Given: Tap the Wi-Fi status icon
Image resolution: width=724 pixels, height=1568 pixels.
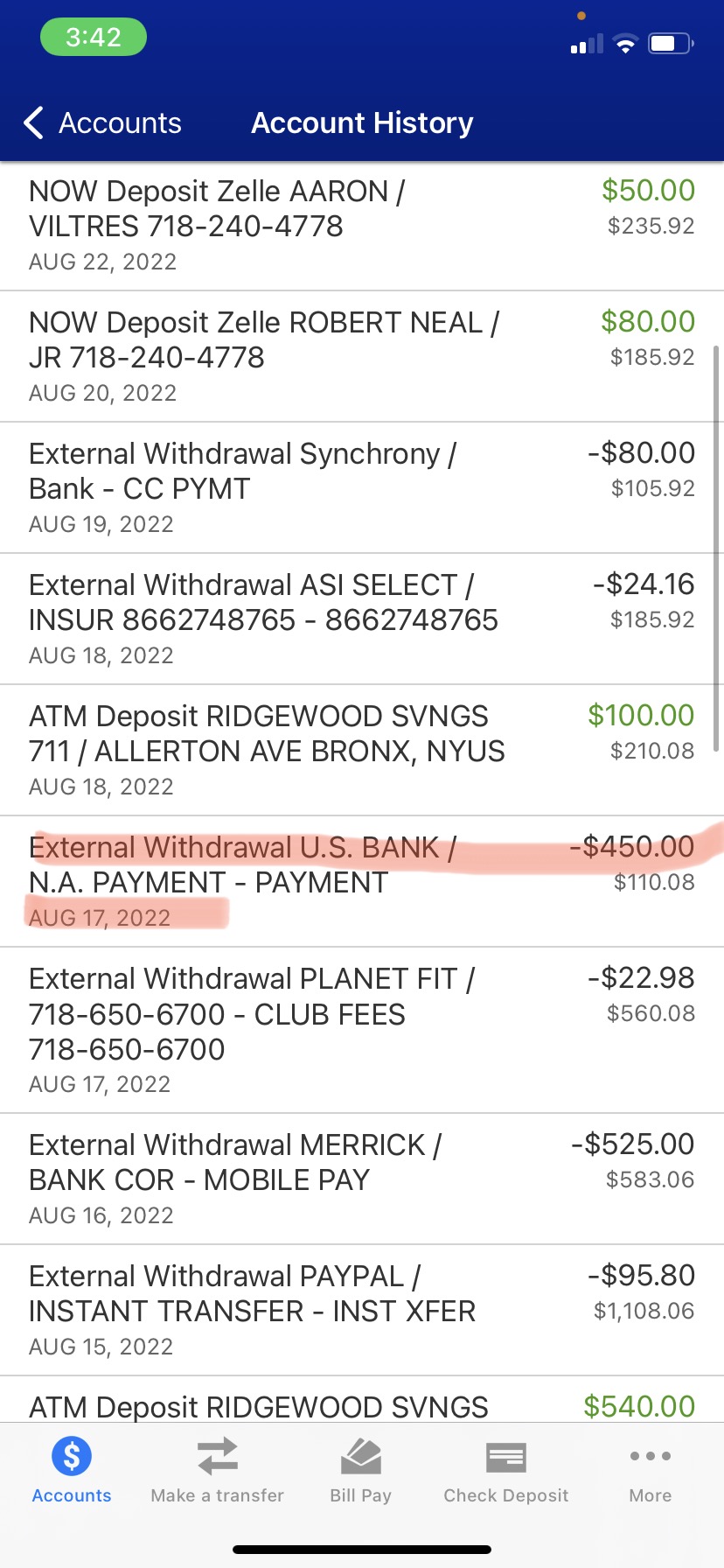Looking at the screenshot, I should point(625,44).
